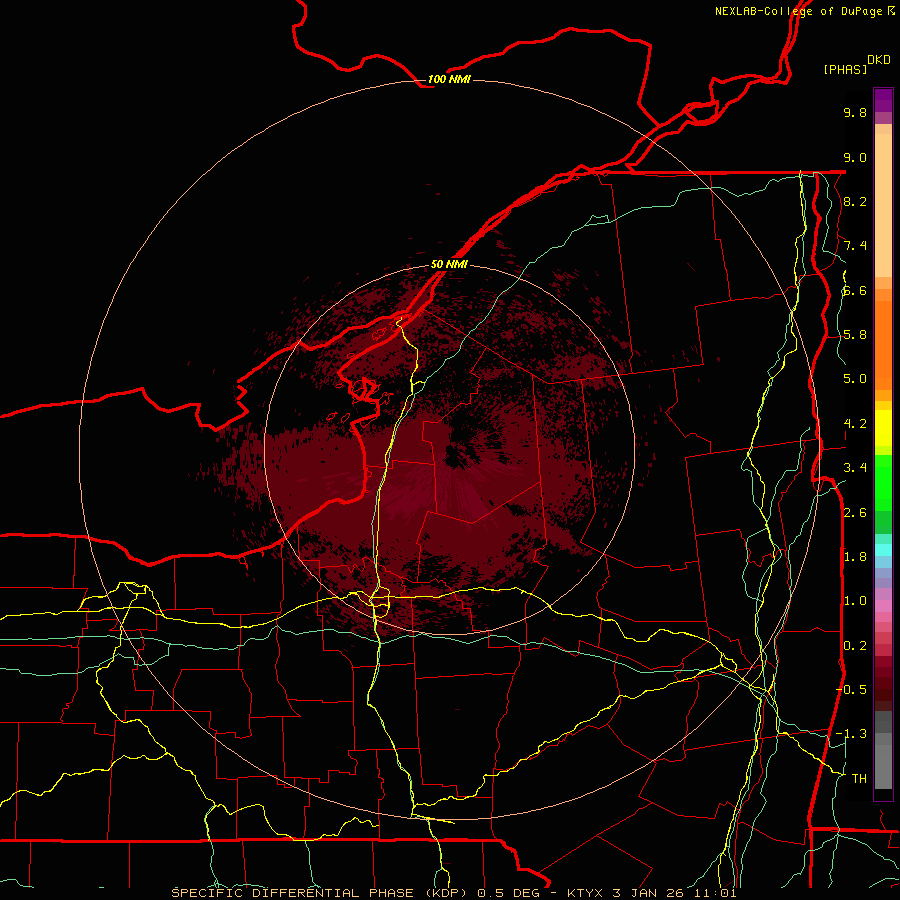Click the -0.5 scale value

point(851,690)
